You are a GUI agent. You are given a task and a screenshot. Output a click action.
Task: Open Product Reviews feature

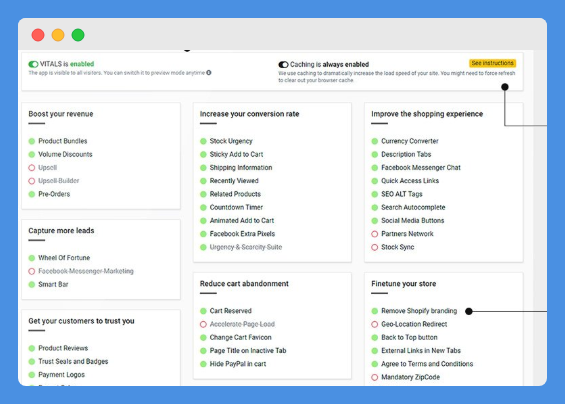pyautogui.click(x=63, y=348)
